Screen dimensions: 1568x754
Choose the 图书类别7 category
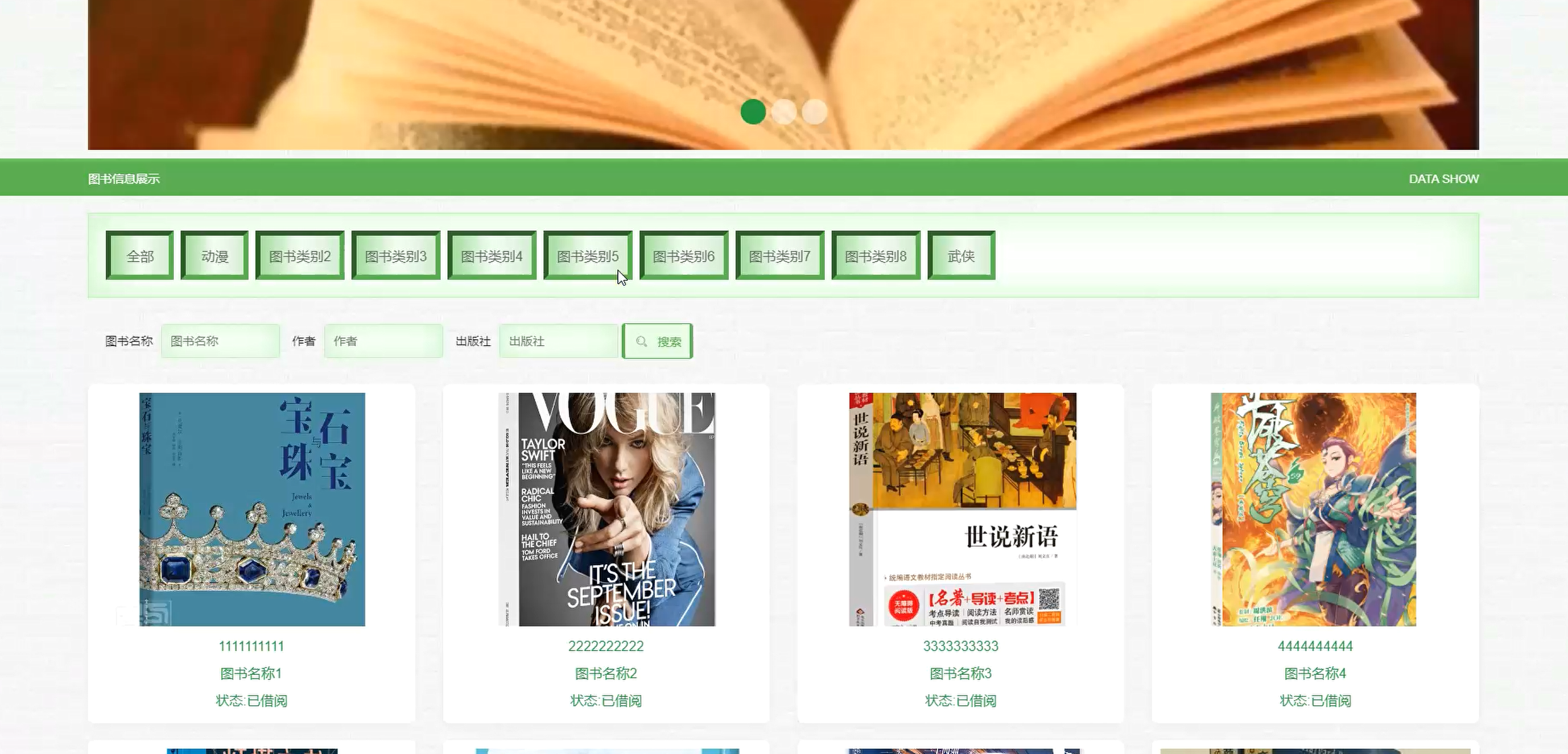(x=780, y=255)
